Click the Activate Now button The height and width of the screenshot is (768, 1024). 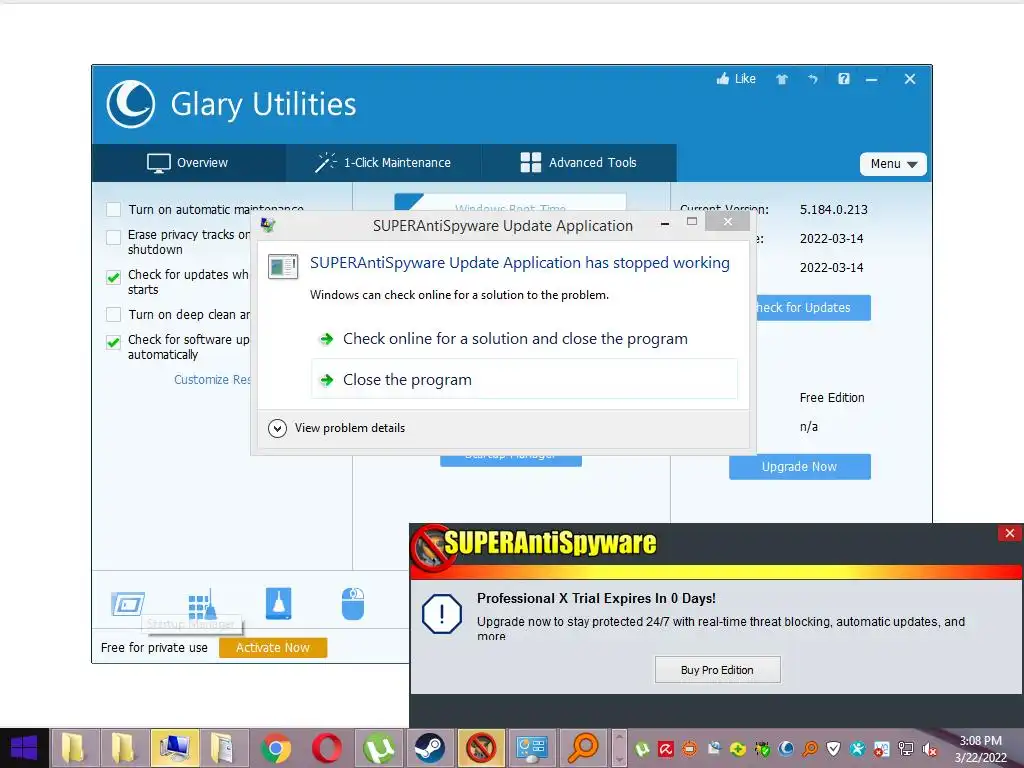point(273,648)
